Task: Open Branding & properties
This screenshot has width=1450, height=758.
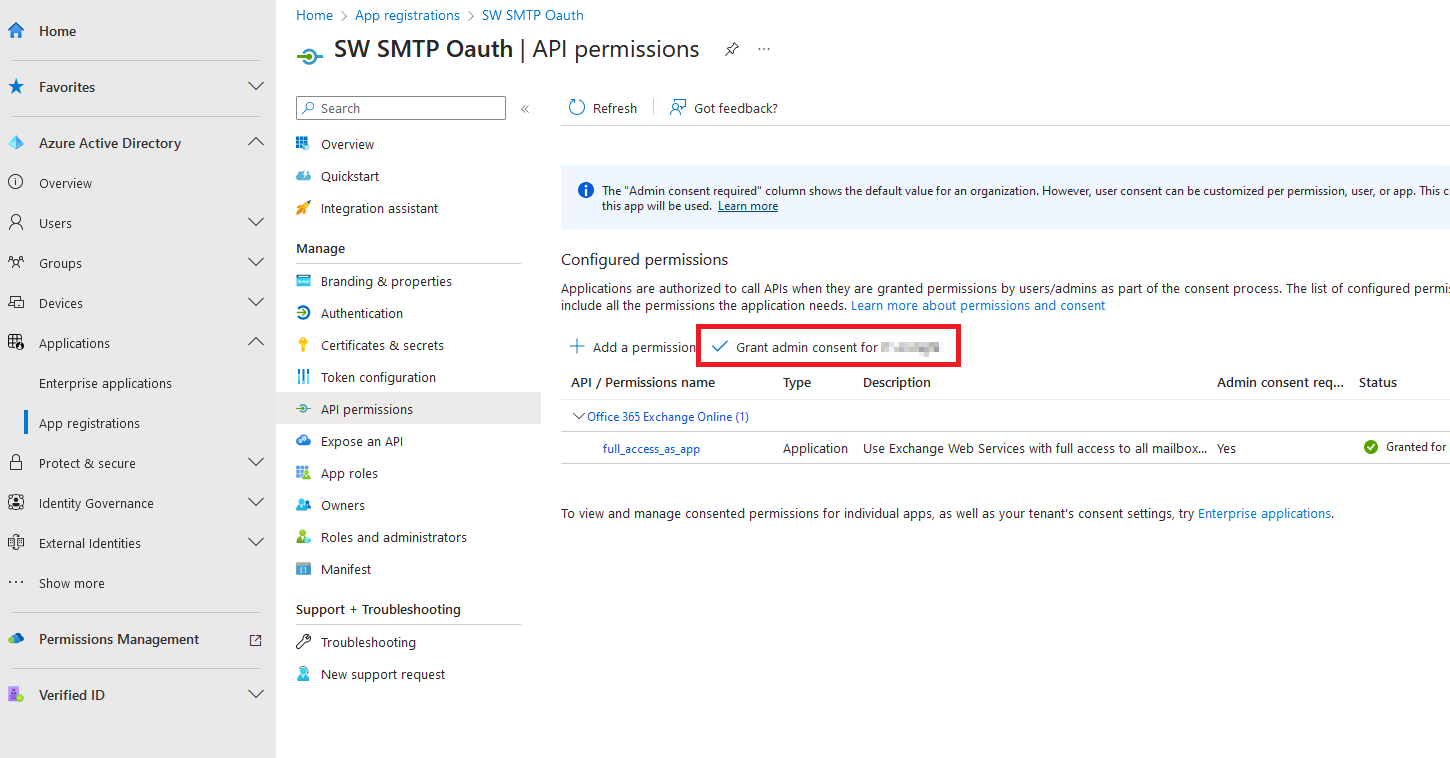Action: [x=385, y=280]
